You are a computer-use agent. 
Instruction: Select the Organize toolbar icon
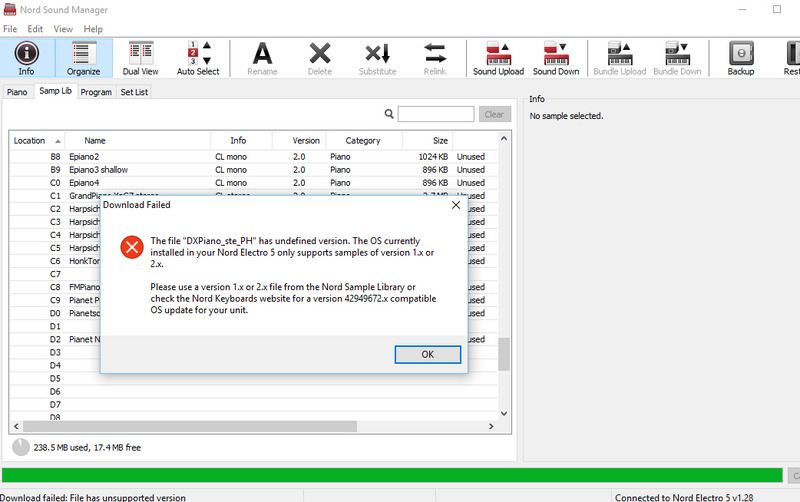coord(83,58)
